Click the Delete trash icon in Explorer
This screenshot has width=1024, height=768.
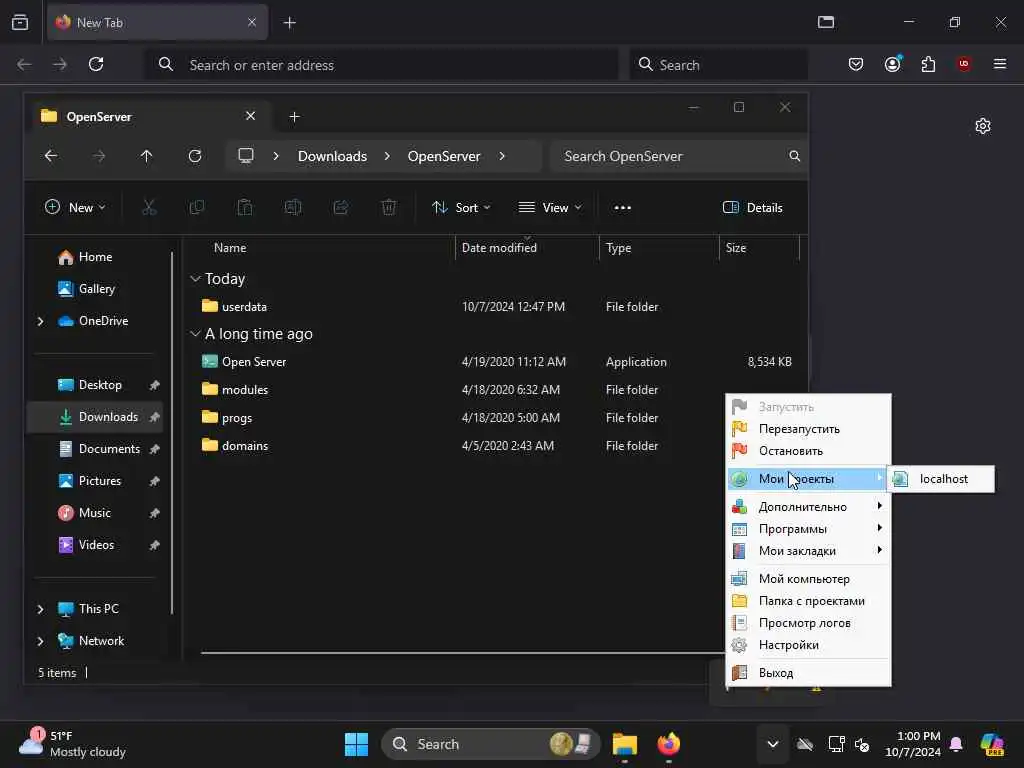[x=389, y=208]
